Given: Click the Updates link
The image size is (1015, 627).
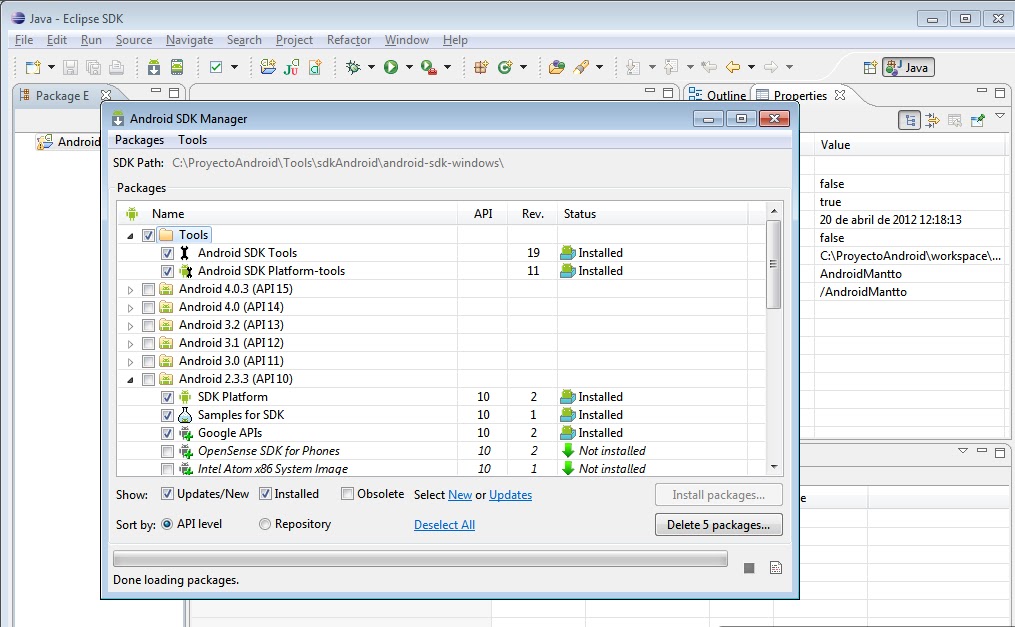Looking at the screenshot, I should point(510,495).
